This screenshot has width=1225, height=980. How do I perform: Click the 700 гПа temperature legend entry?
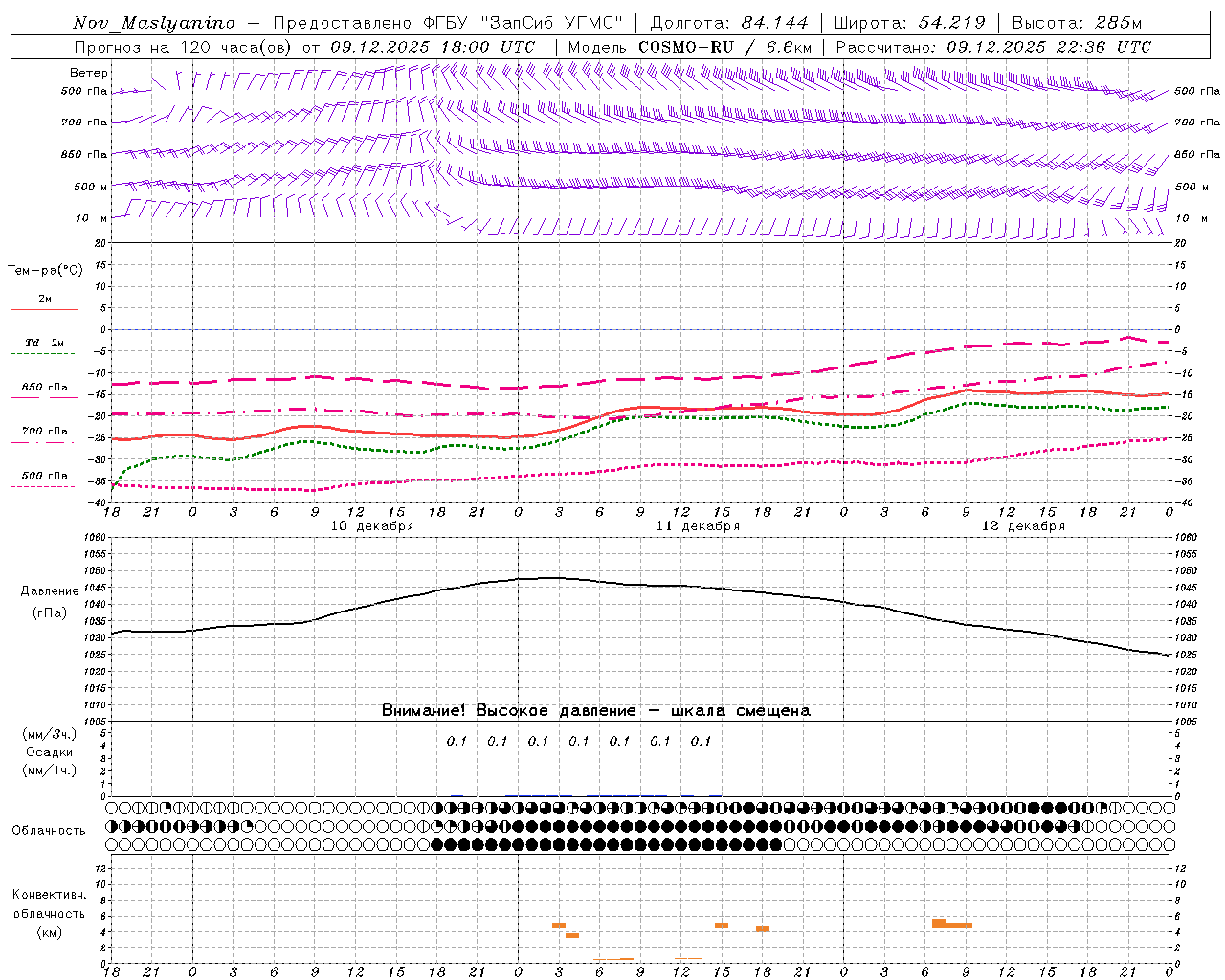[x=45, y=431]
